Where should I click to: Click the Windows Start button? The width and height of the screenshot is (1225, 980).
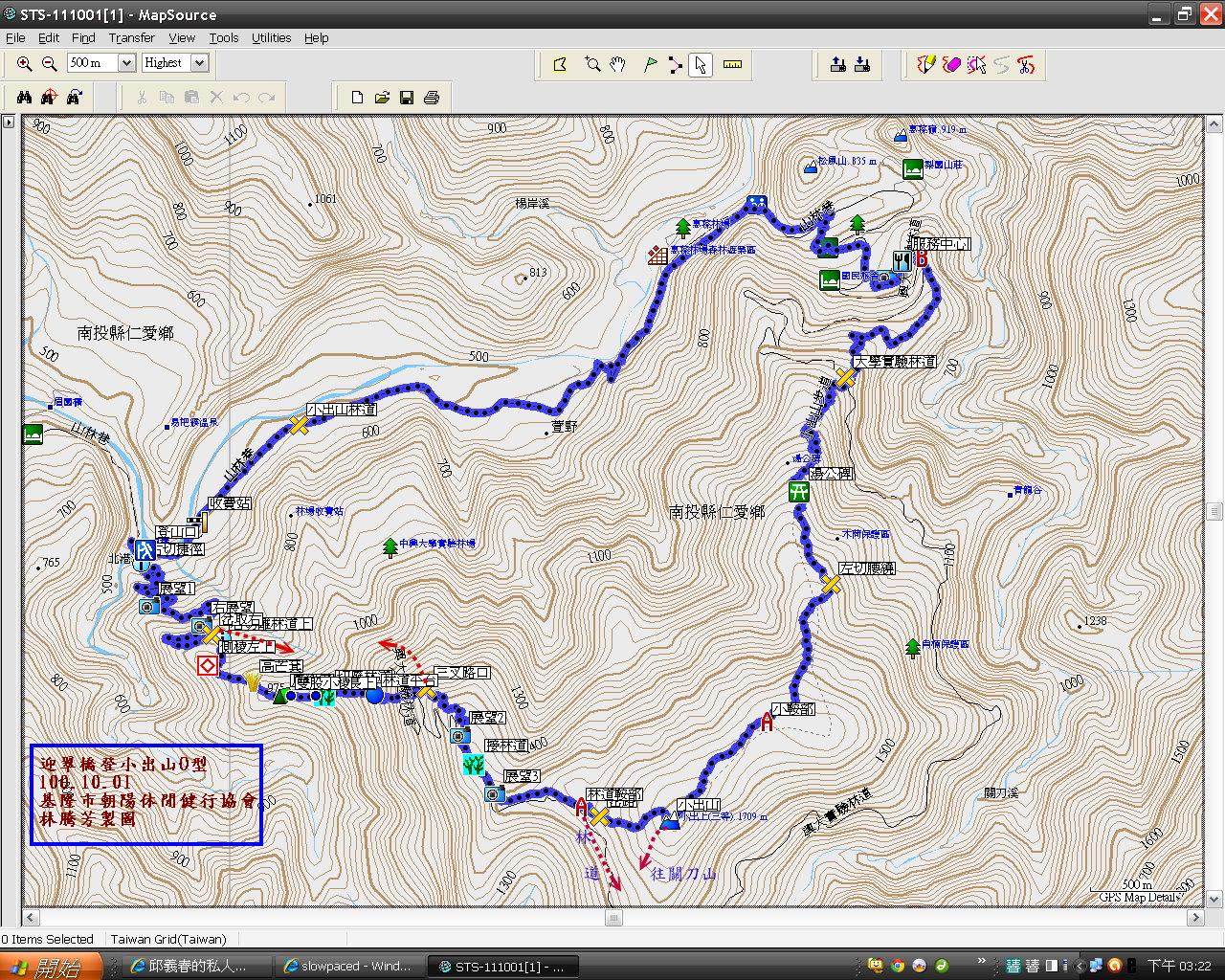[52, 967]
